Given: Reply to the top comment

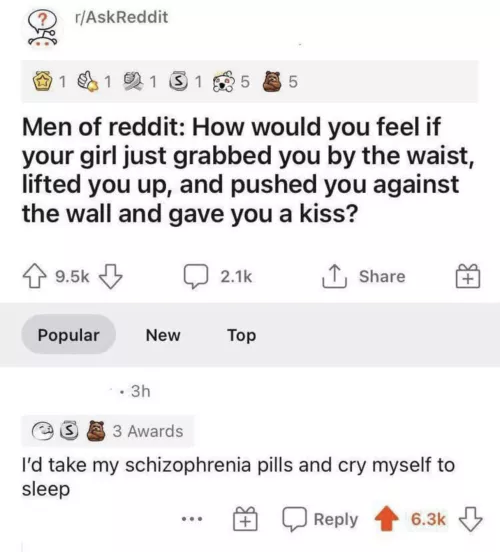Looking at the screenshot, I should pyautogui.click(x=320, y=519).
